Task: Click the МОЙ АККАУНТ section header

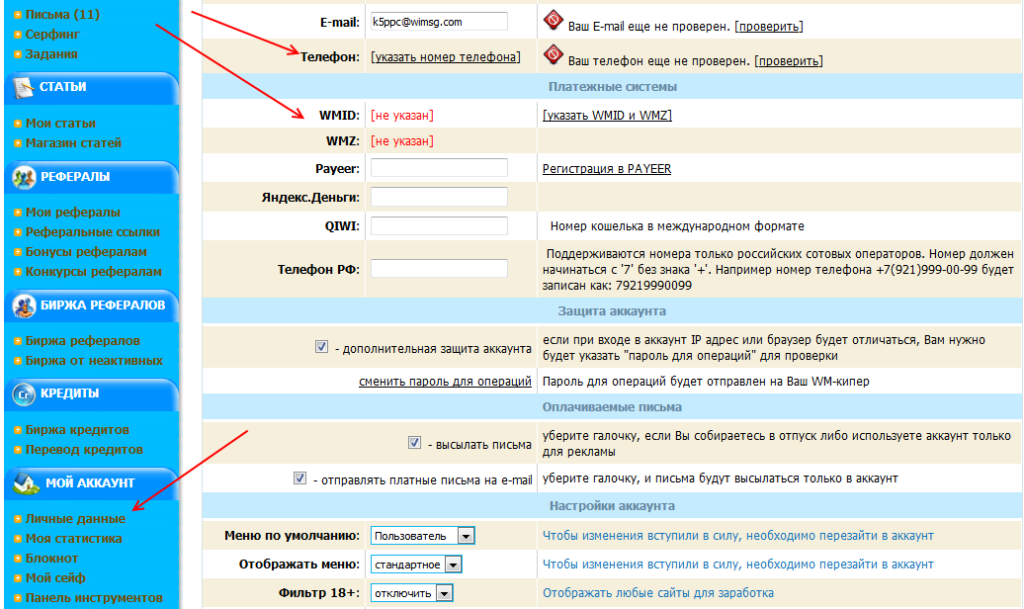Action: point(91,484)
